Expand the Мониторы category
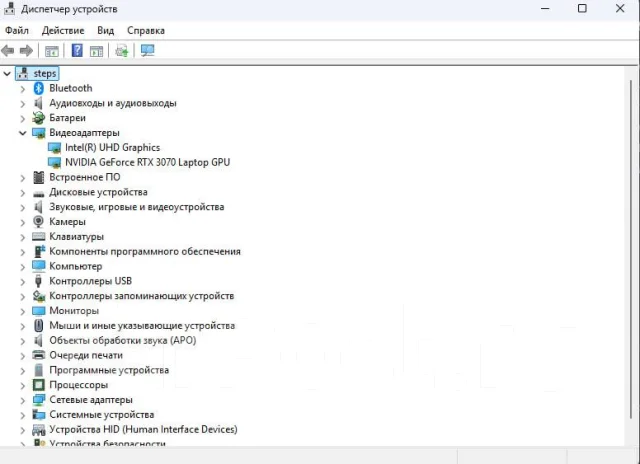 click(23, 311)
